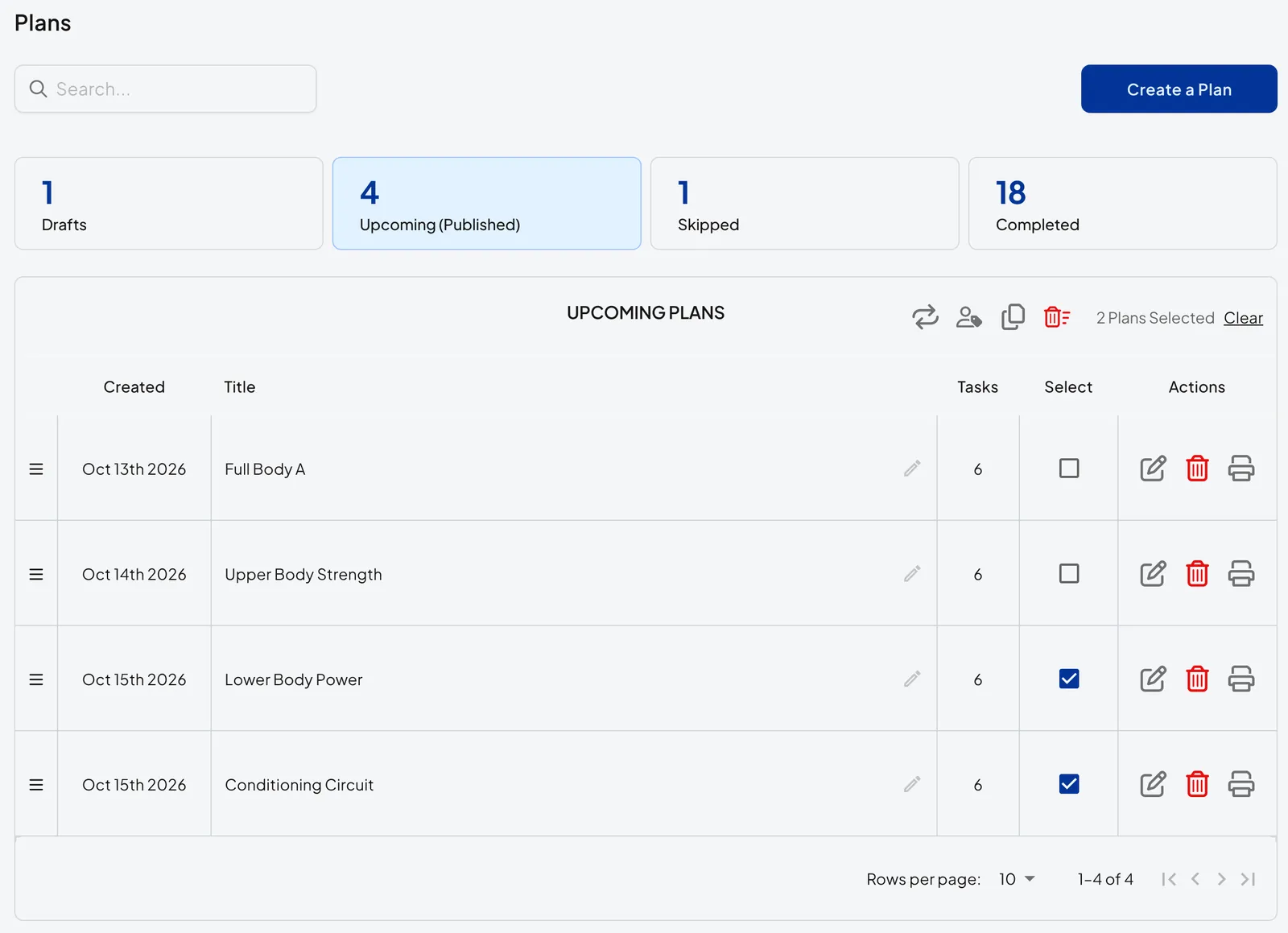Screen dimensions: 1288x933
Task: Click the reschedule/swap arrows bulk icon
Action: tap(925, 317)
